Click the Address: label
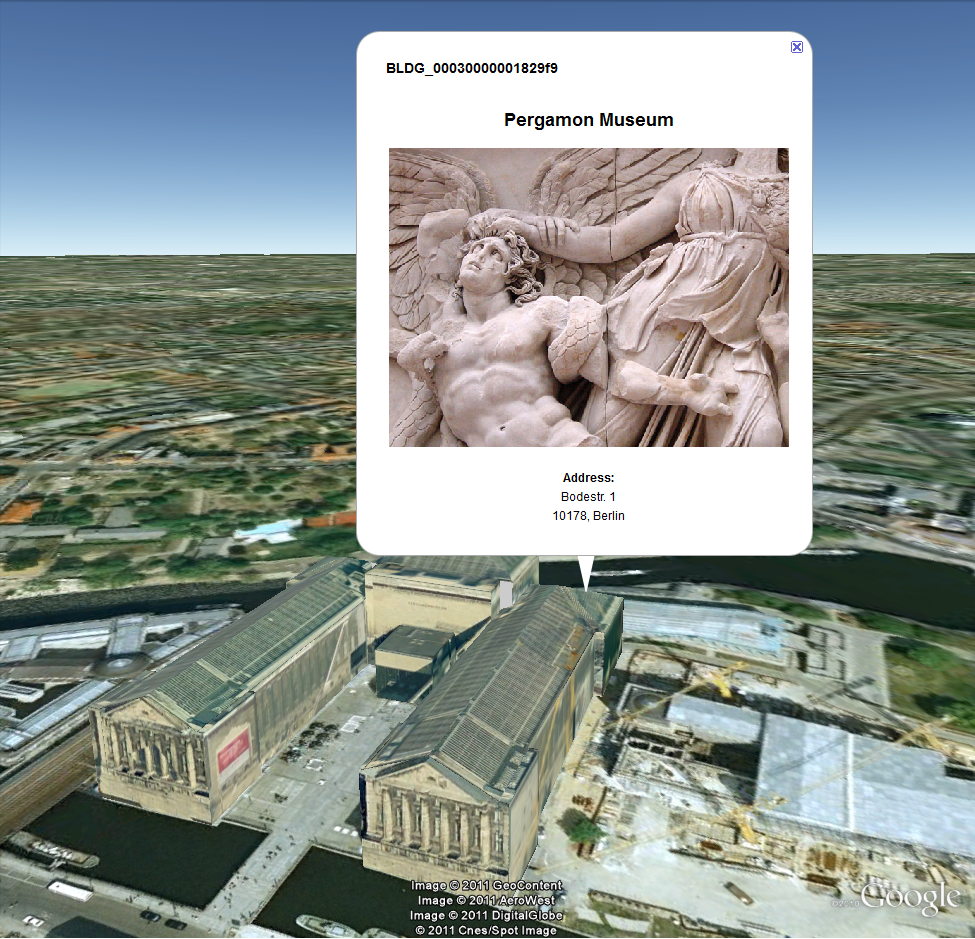Image resolution: width=975 pixels, height=939 pixels. [588, 478]
